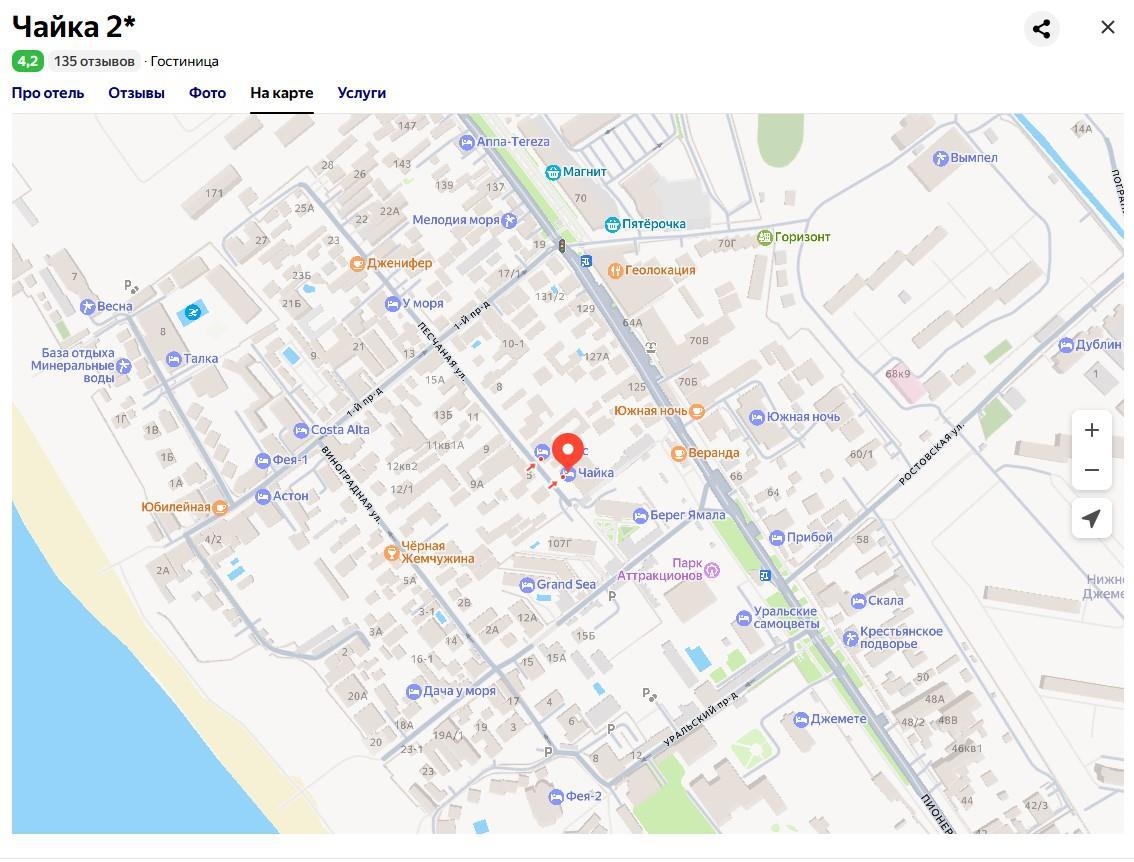Click the Магнит supermarket marker
This screenshot has width=1134, height=862.
(x=553, y=172)
